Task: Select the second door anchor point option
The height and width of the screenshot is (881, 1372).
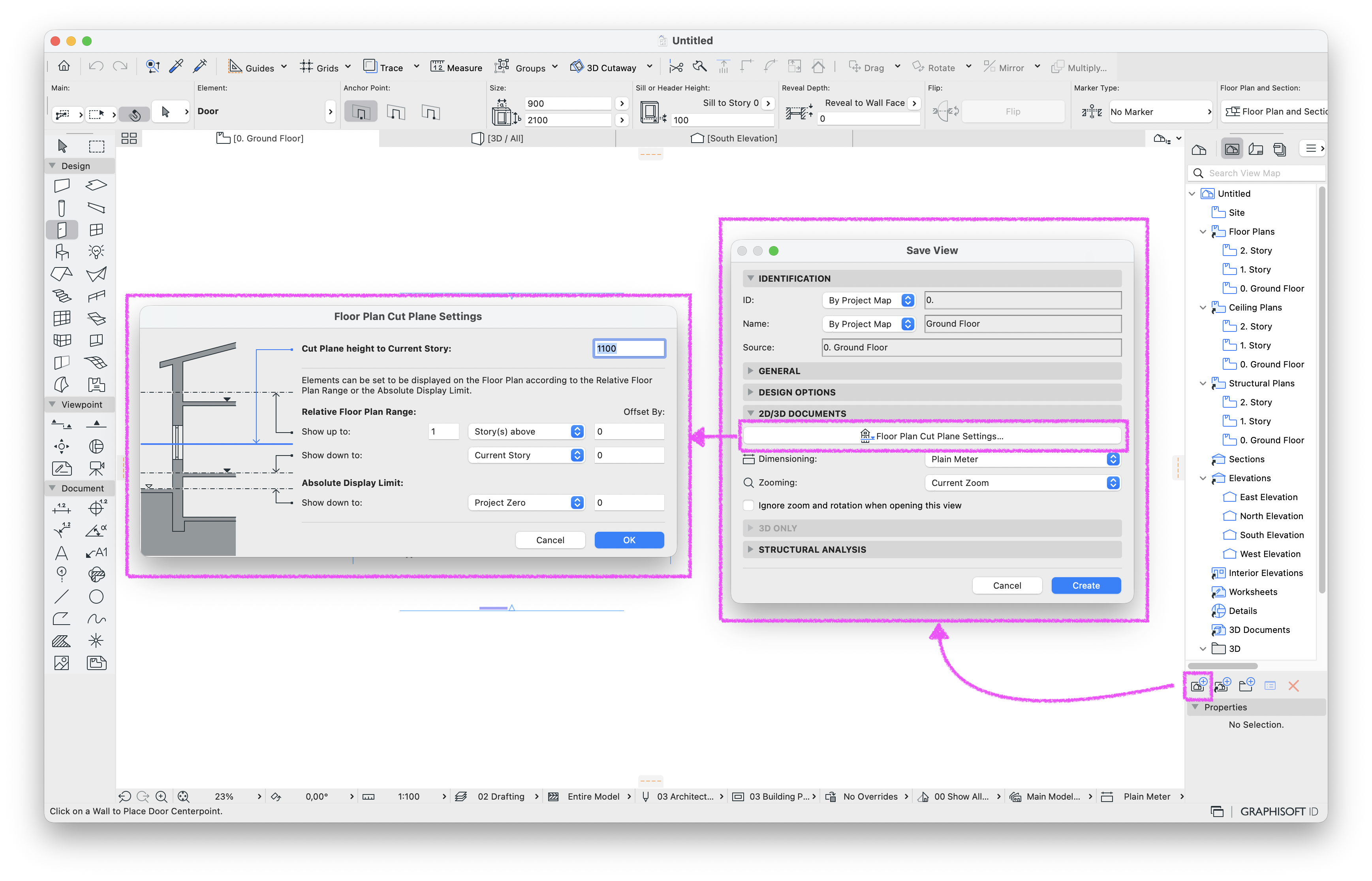Action: (x=396, y=111)
